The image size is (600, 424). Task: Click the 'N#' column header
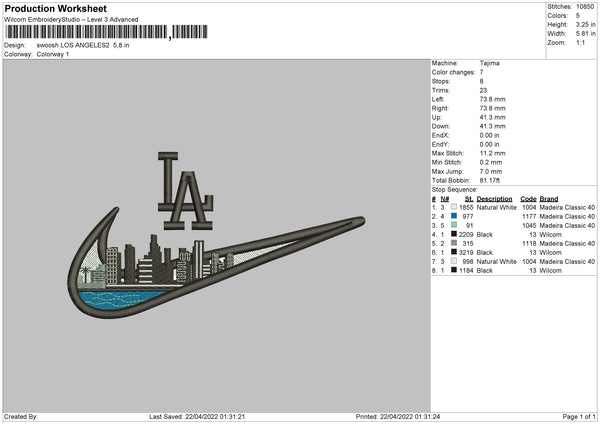click(445, 199)
